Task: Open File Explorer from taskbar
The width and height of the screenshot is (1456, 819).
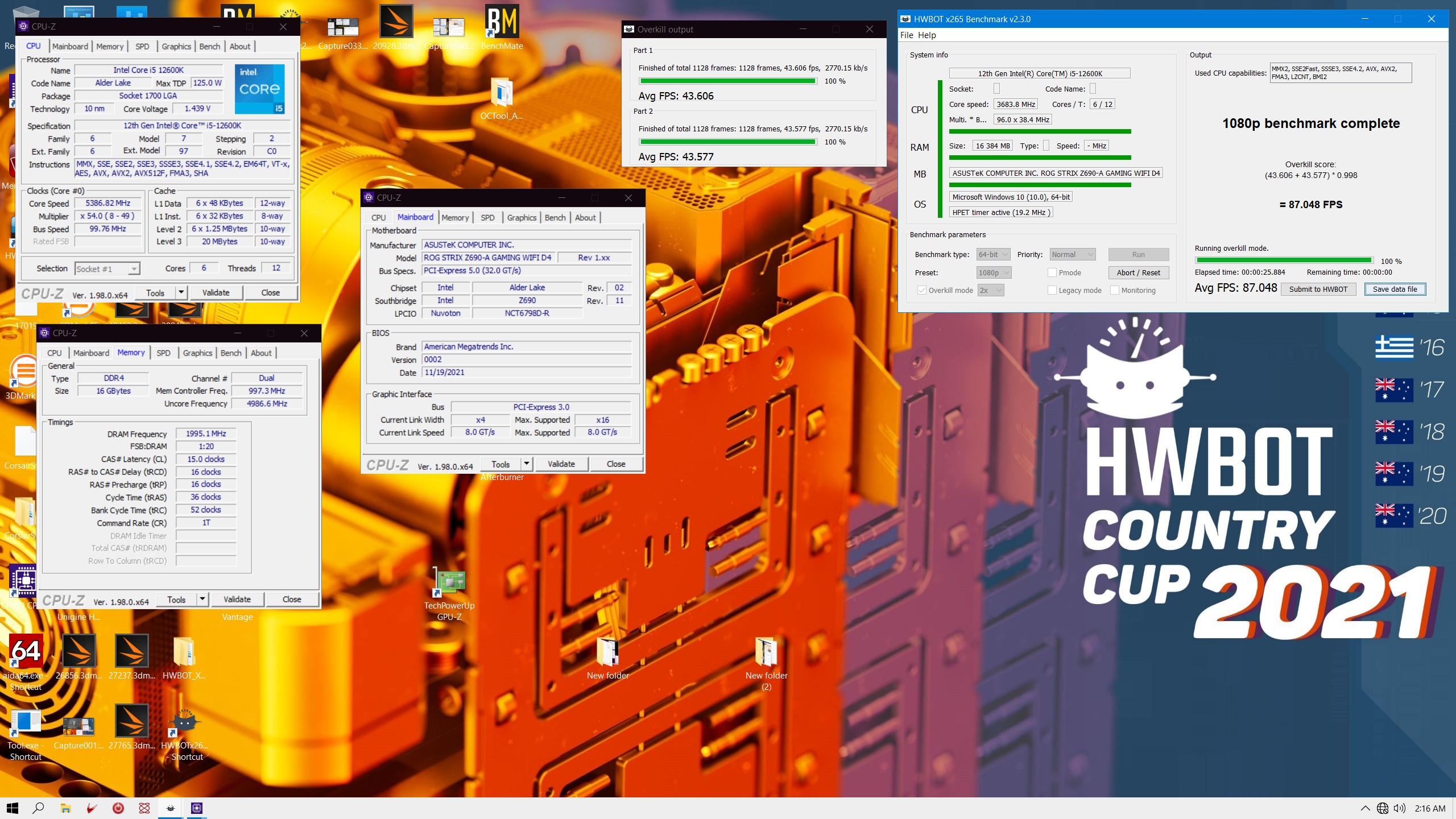Action: click(65, 808)
